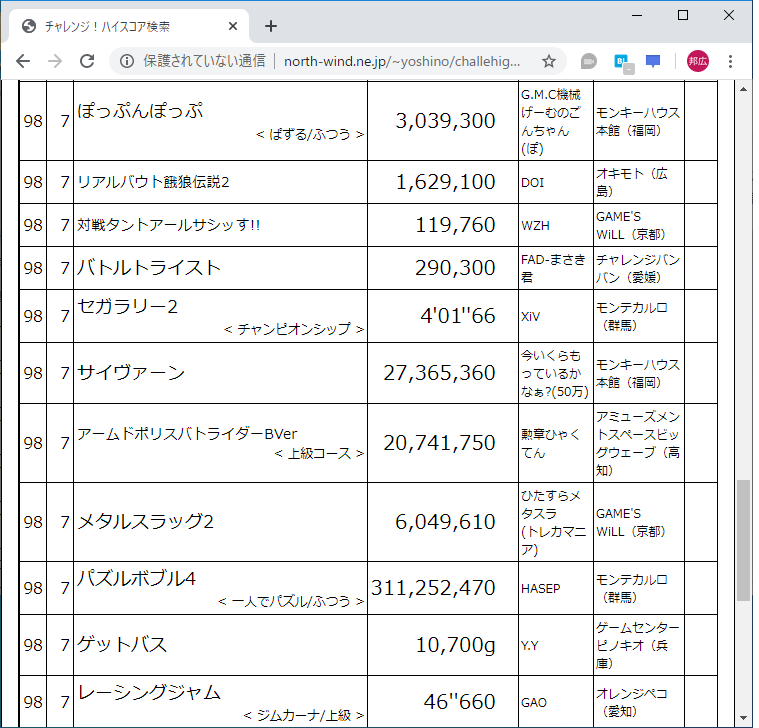Select game title サイヴァーン

[131, 373]
